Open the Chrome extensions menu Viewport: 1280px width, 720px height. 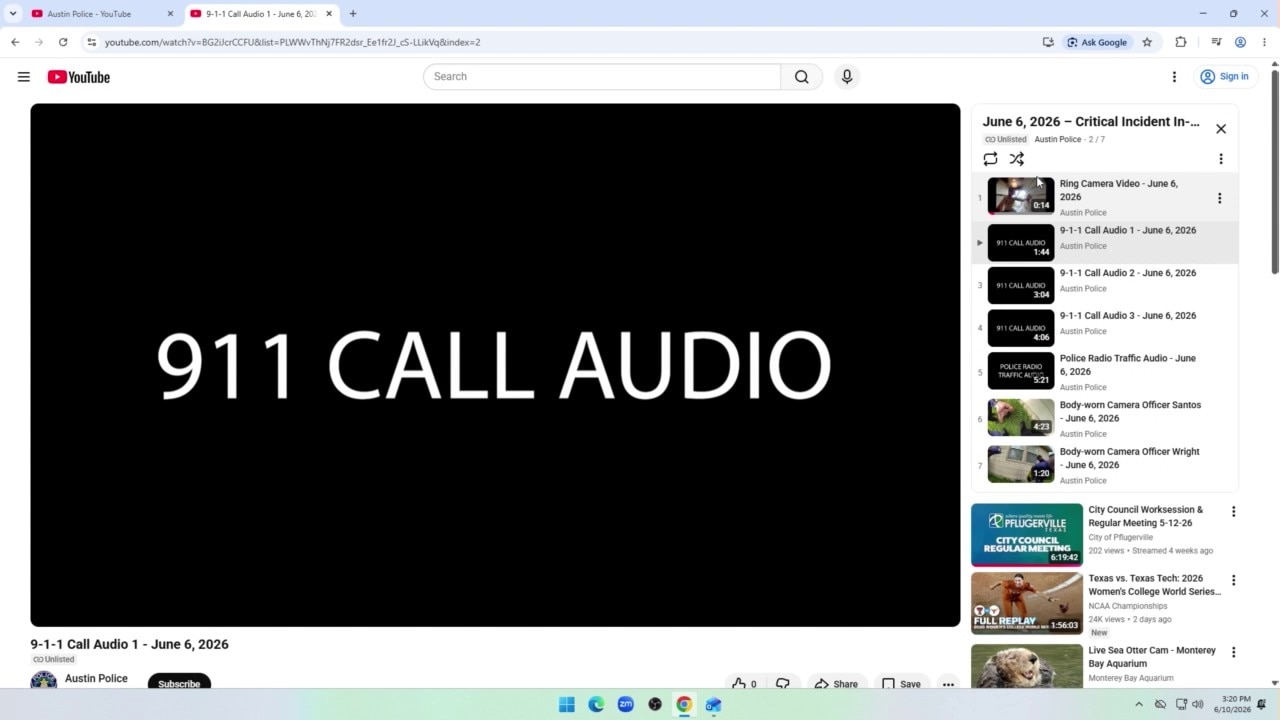click(1181, 42)
